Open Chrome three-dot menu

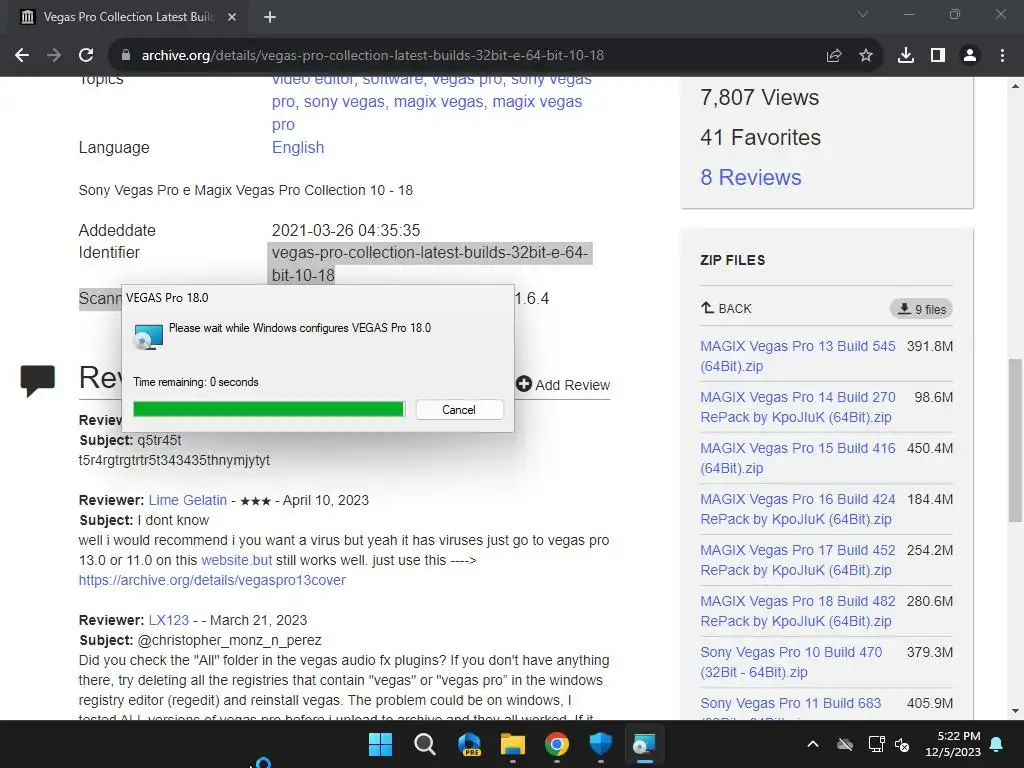(1002, 56)
